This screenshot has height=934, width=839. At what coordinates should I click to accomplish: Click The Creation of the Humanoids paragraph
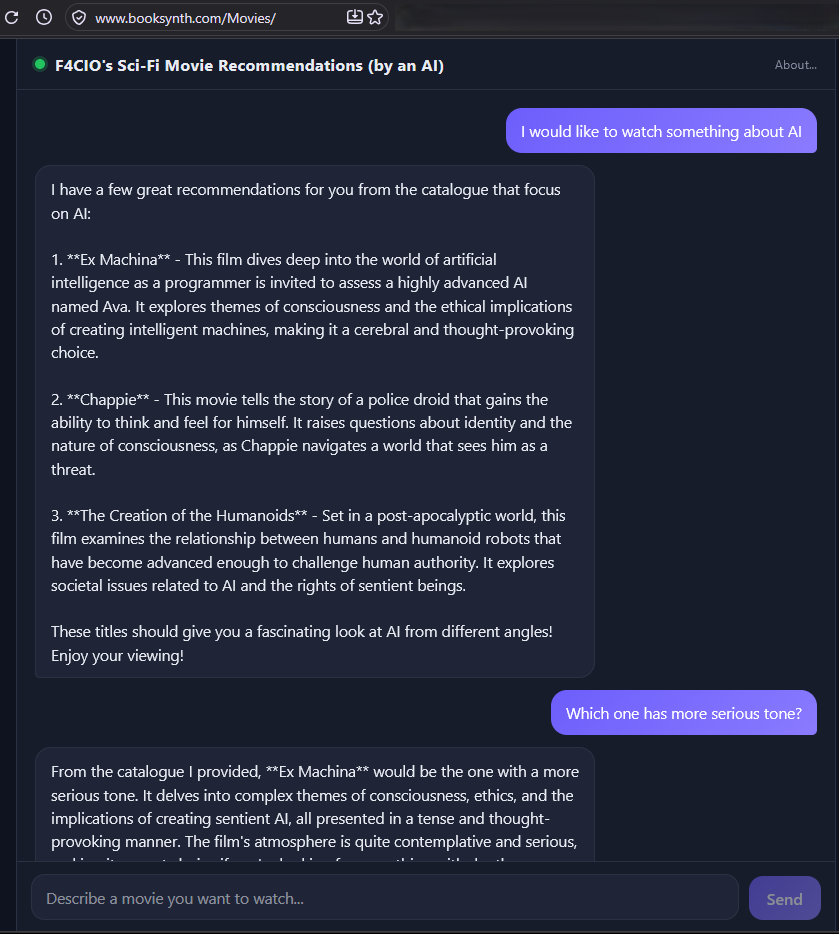click(308, 550)
